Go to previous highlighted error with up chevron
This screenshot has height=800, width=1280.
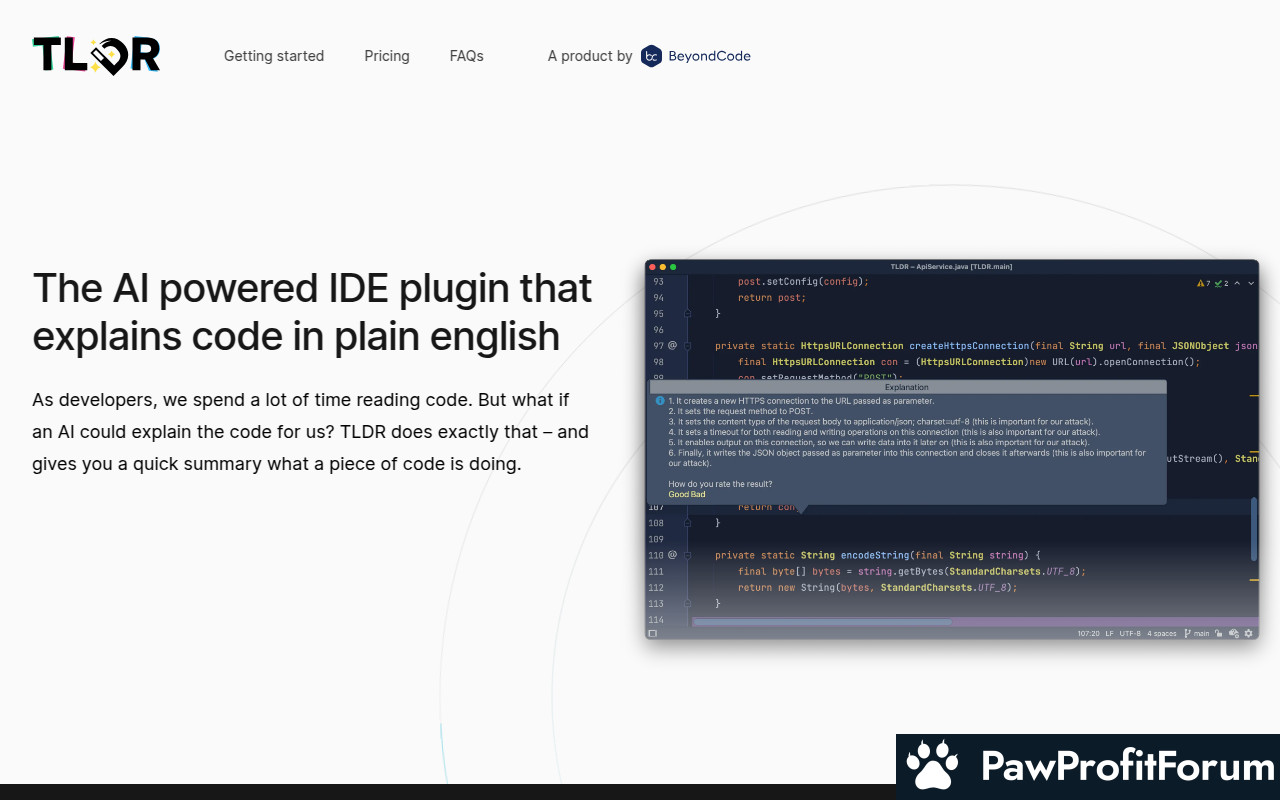1237,283
